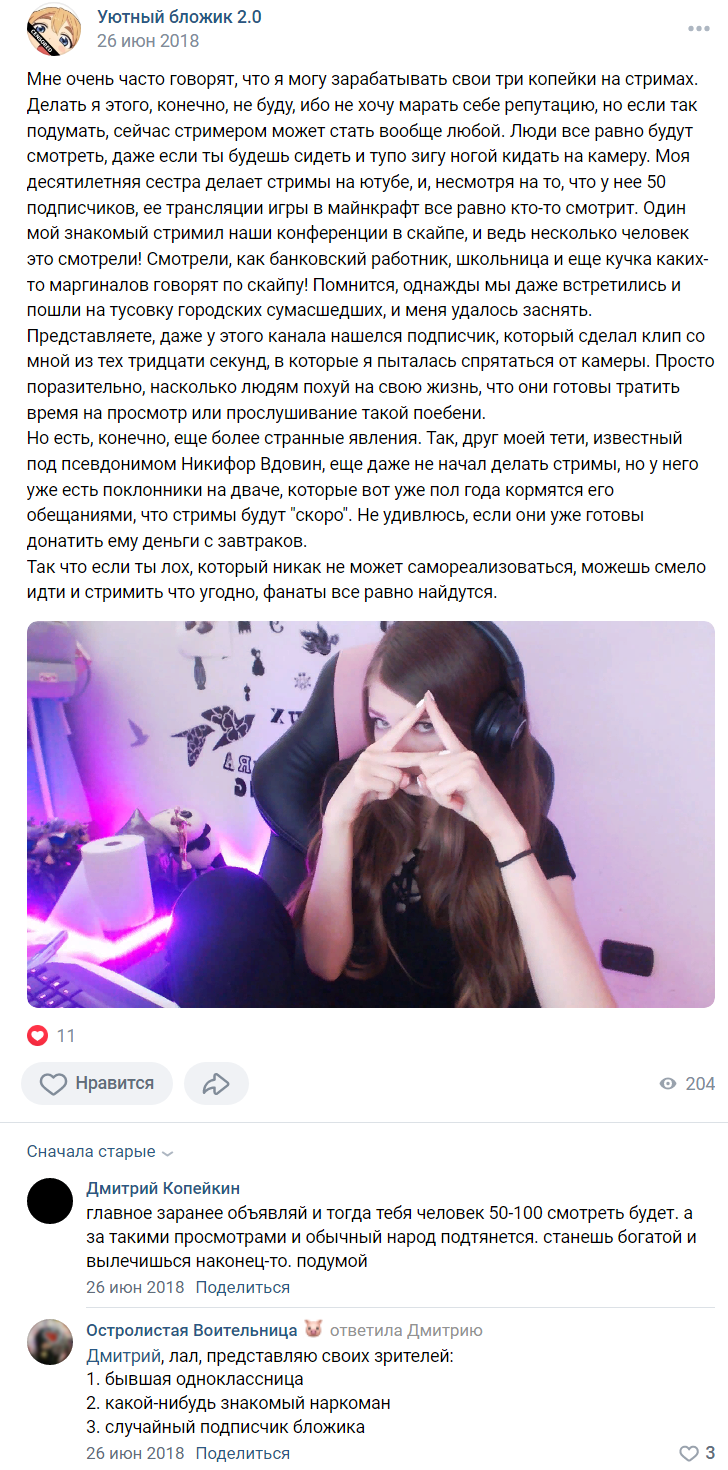Viewport: 728px width, 1470px height.
Task: Open the attached webcam photo
Action: 371,814
